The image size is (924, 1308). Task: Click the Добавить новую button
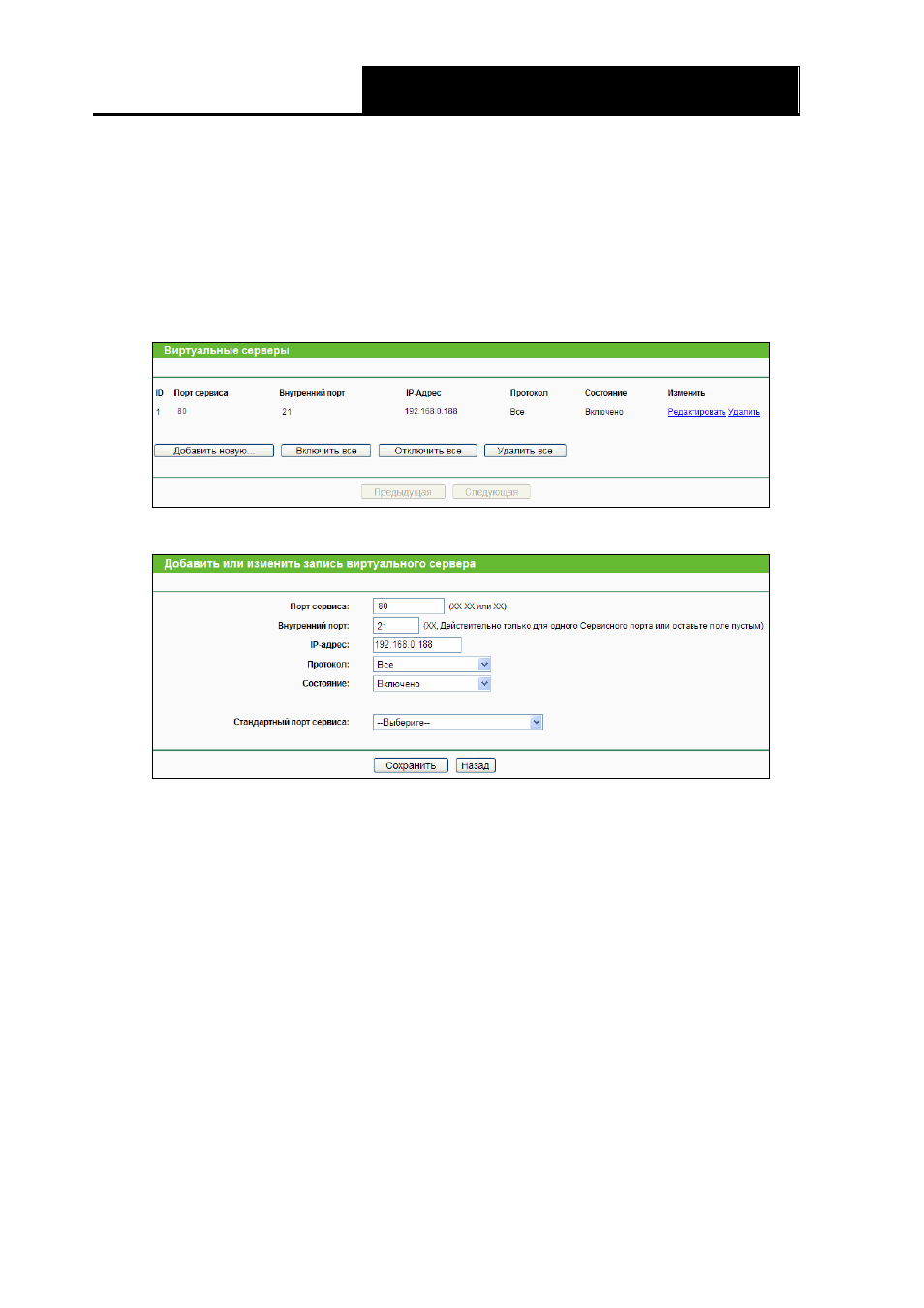coord(214,451)
